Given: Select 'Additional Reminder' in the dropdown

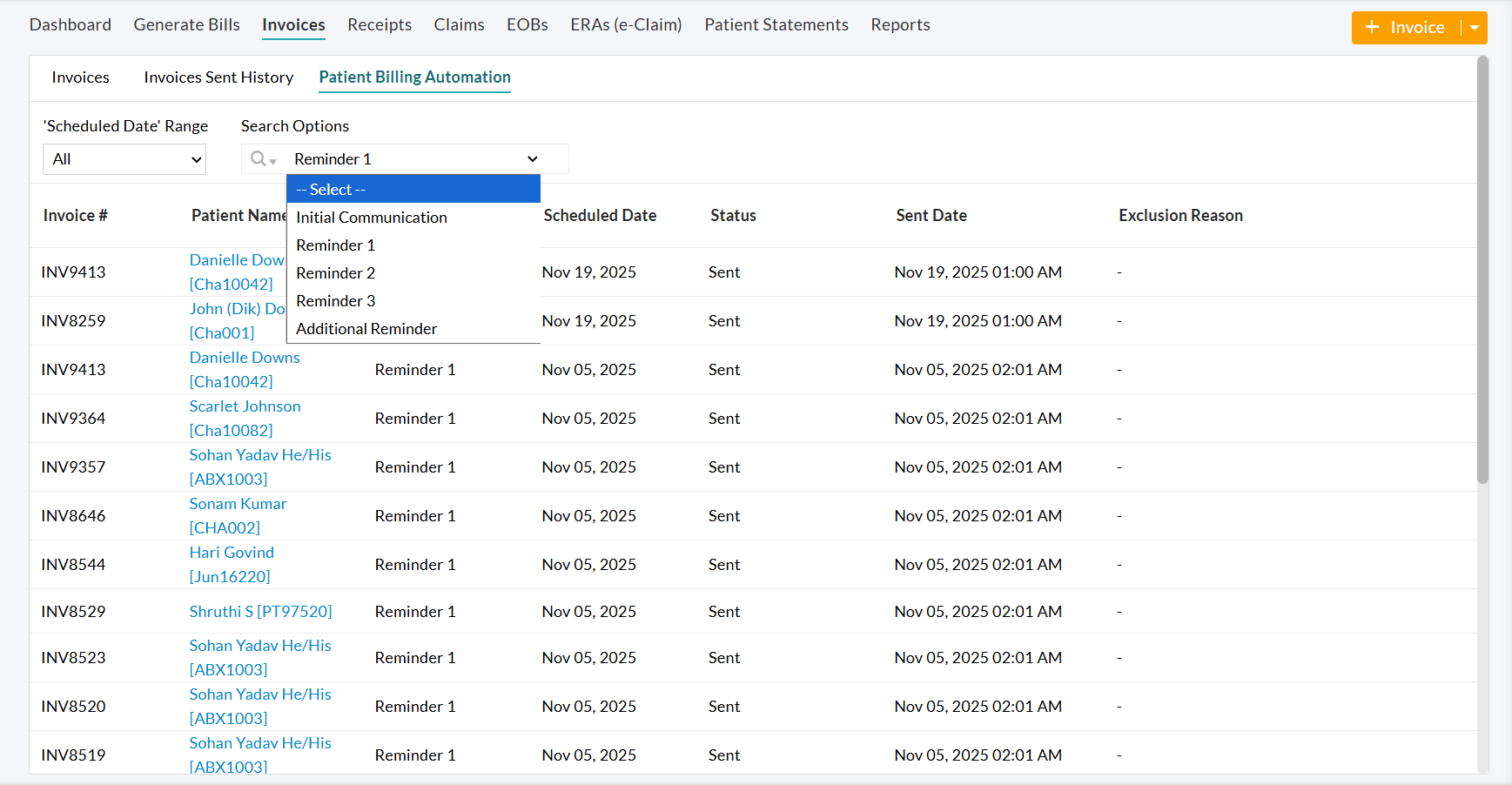Looking at the screenshot, I should pos(366,328).
